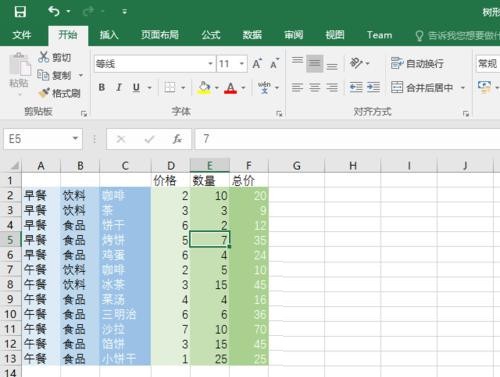The width and height of the screenshot is (500, 377).
Task: Click the select all corner triangle
Action: [x=14, y=166]
